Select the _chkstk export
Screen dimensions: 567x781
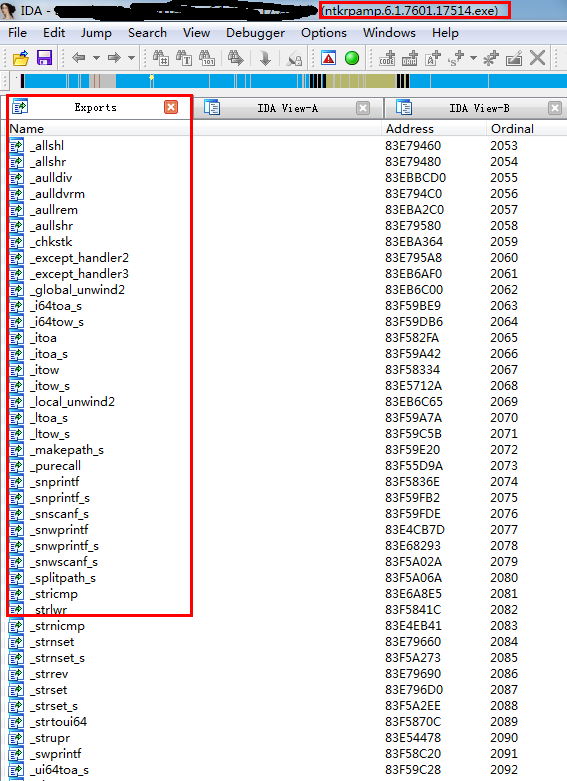click(x=53, y=242)
